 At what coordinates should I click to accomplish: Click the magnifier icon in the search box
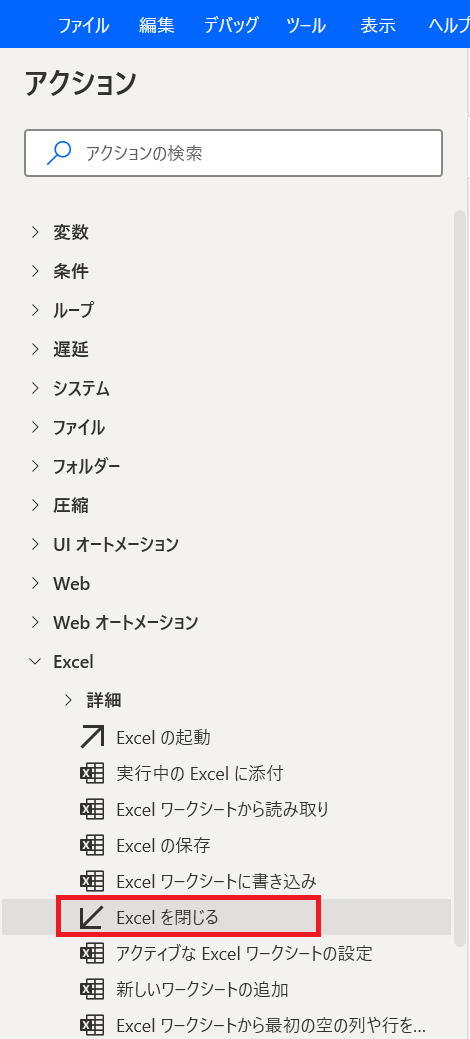(x=59, y=154)
